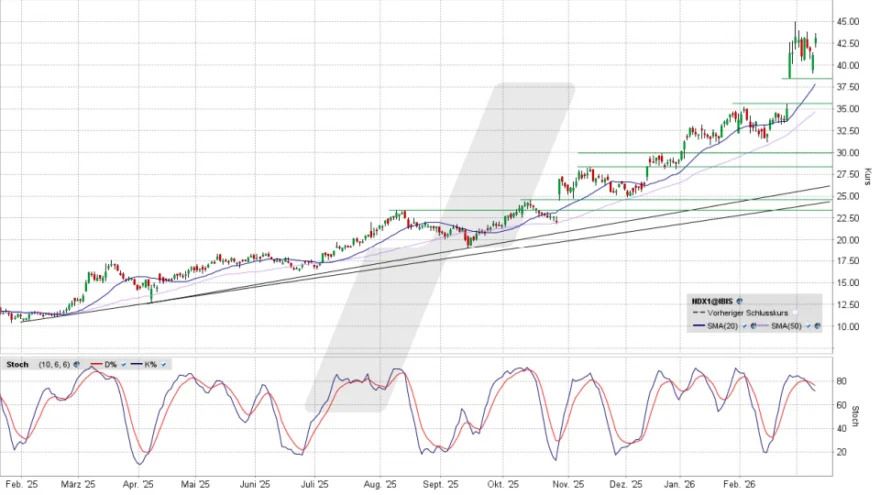Click the SMA(50) legend label
This screenshot has height=495, width=880.
(786, 326)
